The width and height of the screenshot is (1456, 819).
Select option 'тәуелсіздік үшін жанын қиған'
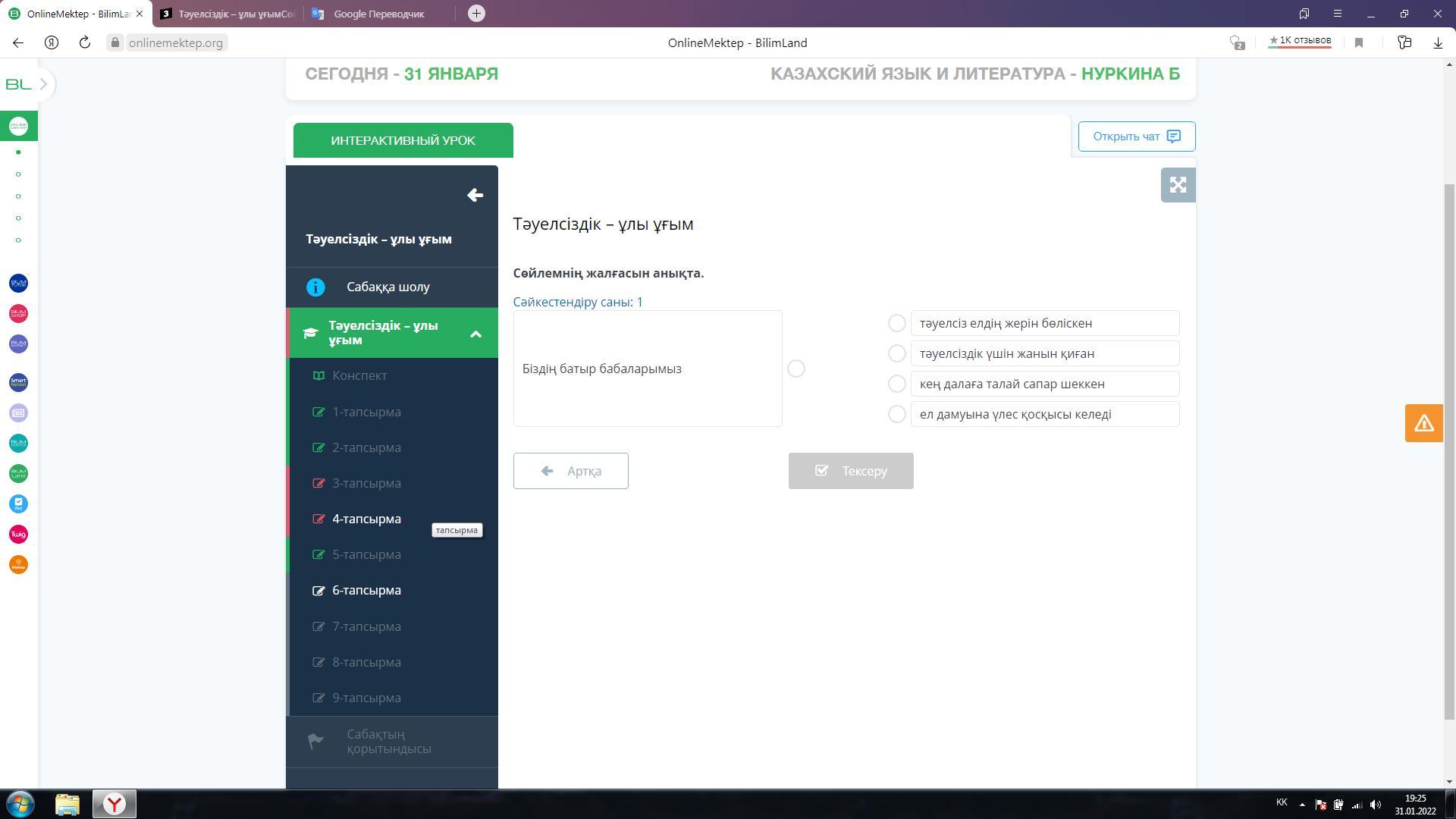click(x=896, y=353)
